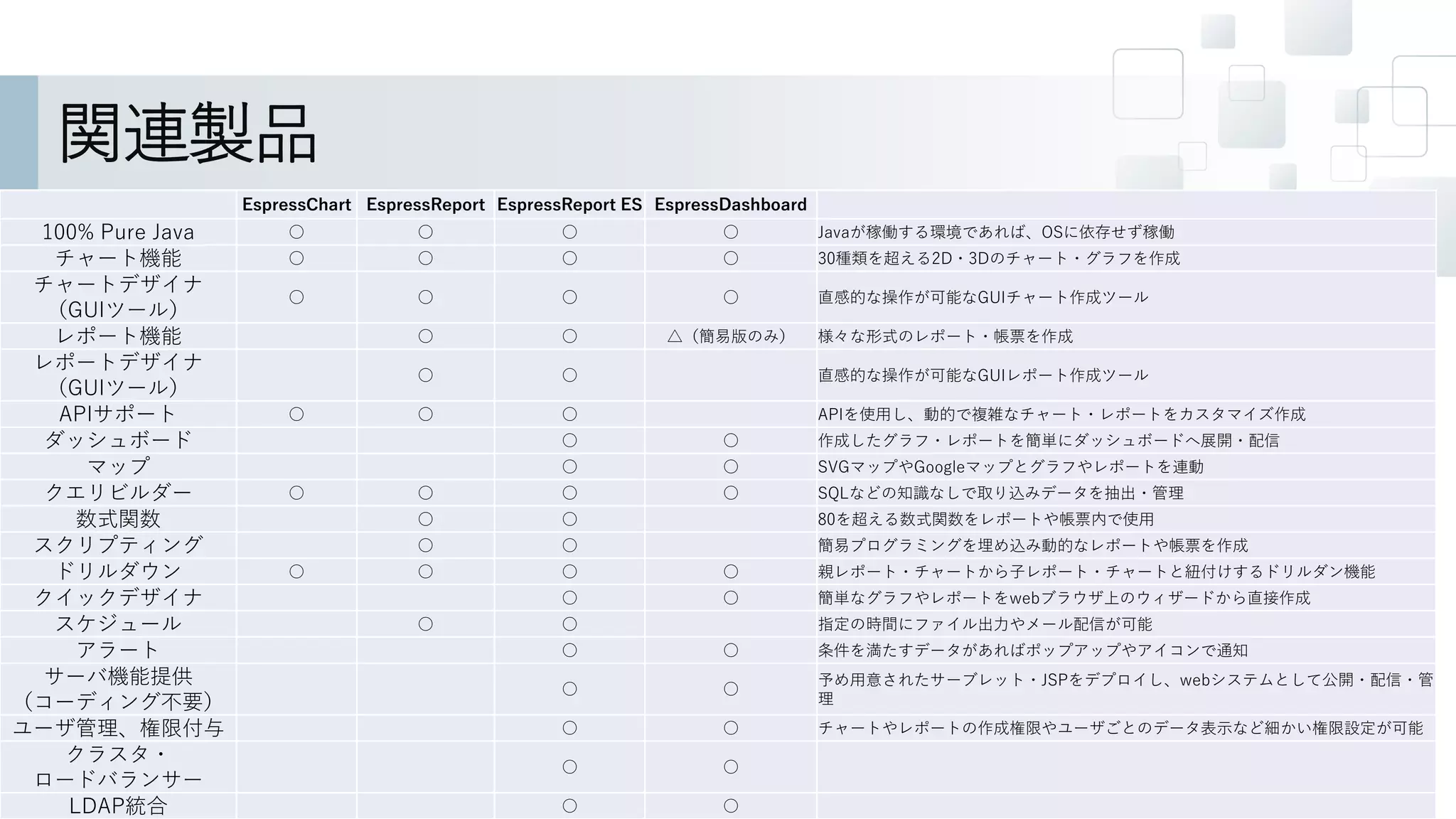1456x819 pixels.
Task: Click the 関連製品 slide title
Action: click(x=188, y=133)
